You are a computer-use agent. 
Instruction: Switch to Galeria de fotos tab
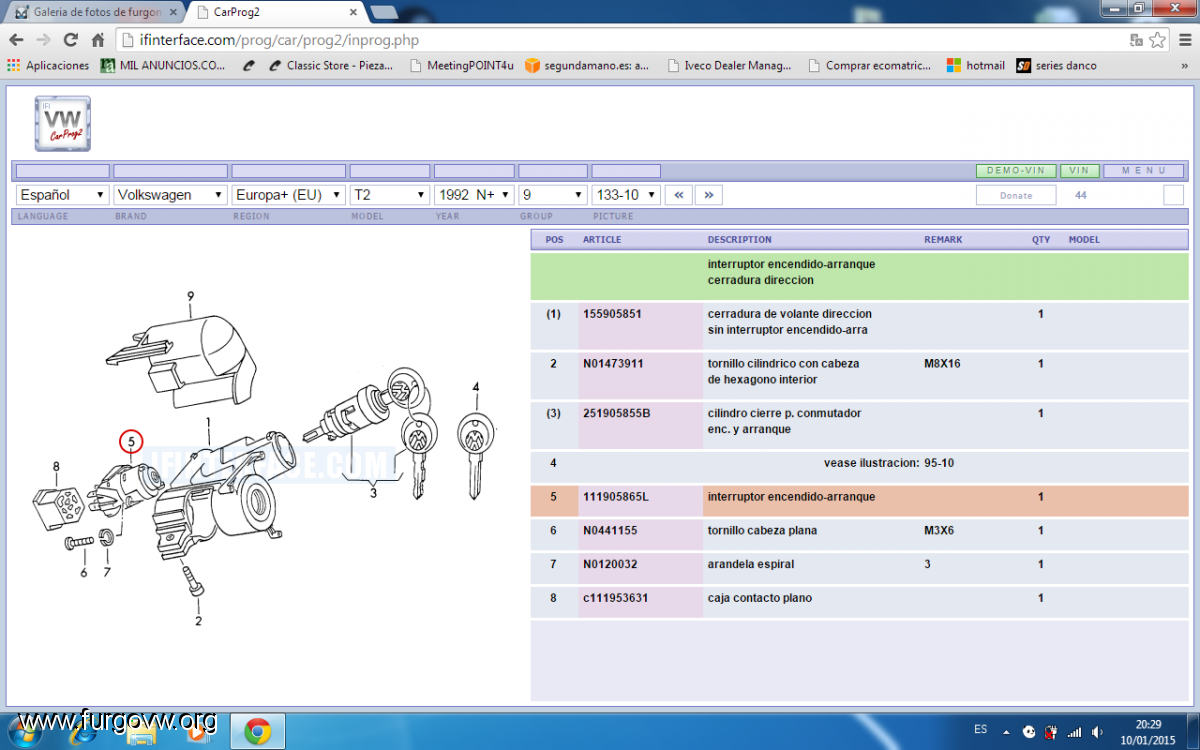(x=95, y=13)
